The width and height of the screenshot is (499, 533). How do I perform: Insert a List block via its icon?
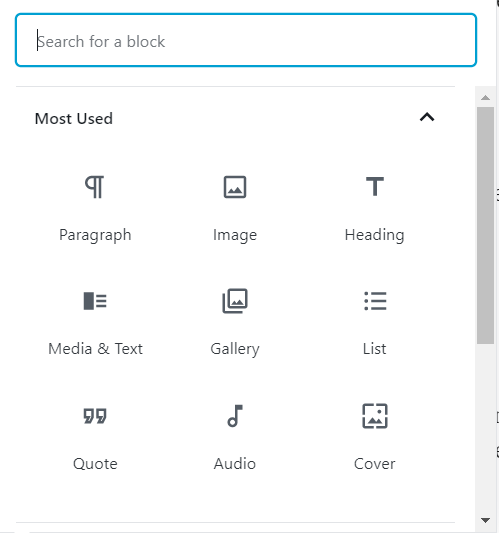[x=375, y=301]
